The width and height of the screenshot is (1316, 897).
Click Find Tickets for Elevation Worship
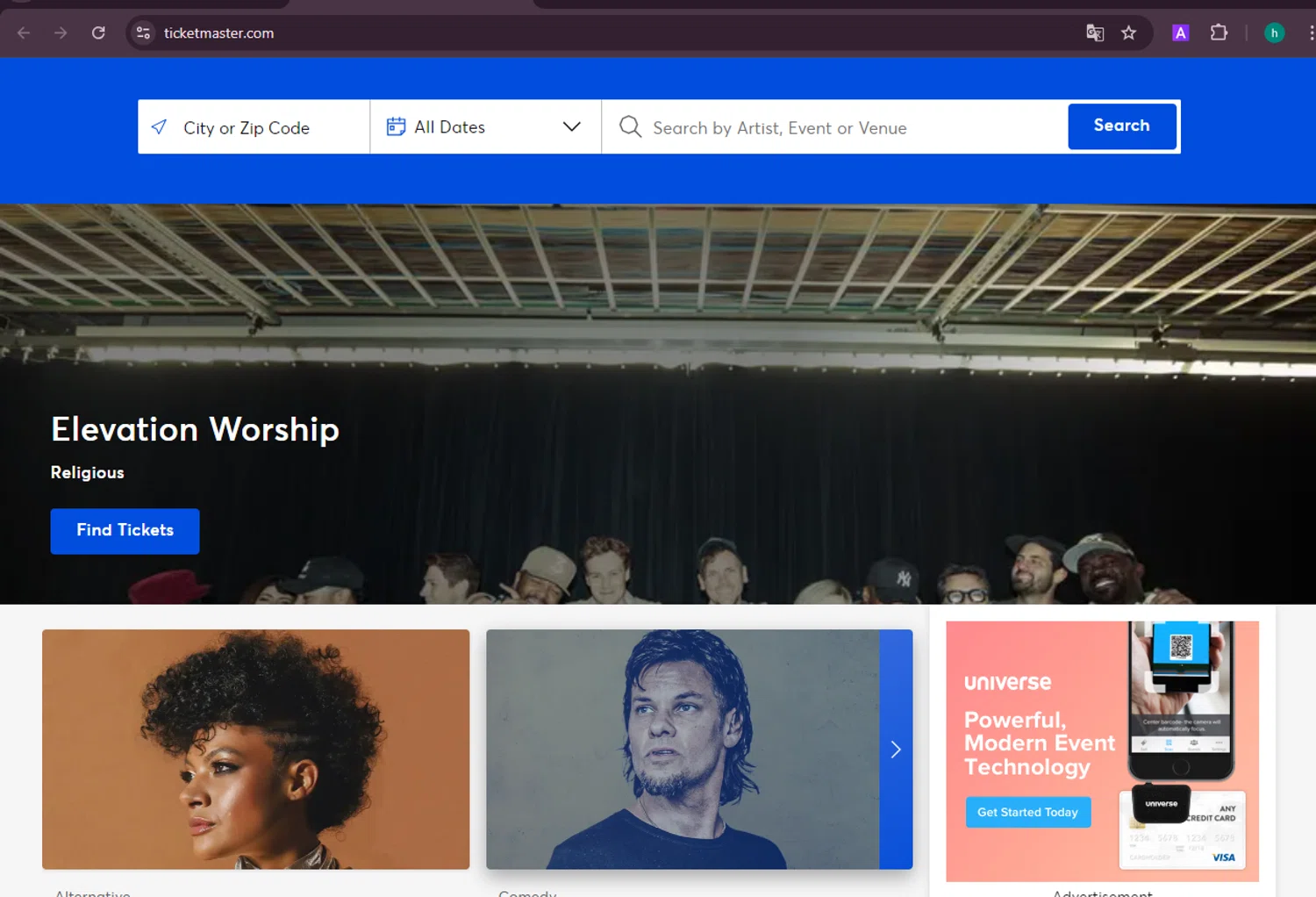125,531
